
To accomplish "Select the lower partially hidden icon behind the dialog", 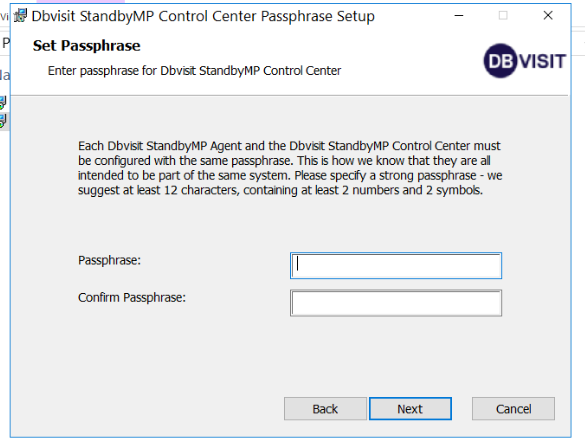I will (x=3, y=121).
